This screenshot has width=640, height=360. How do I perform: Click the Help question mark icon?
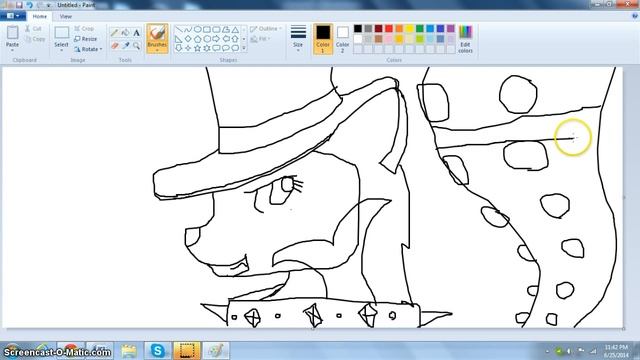(634, 16)
